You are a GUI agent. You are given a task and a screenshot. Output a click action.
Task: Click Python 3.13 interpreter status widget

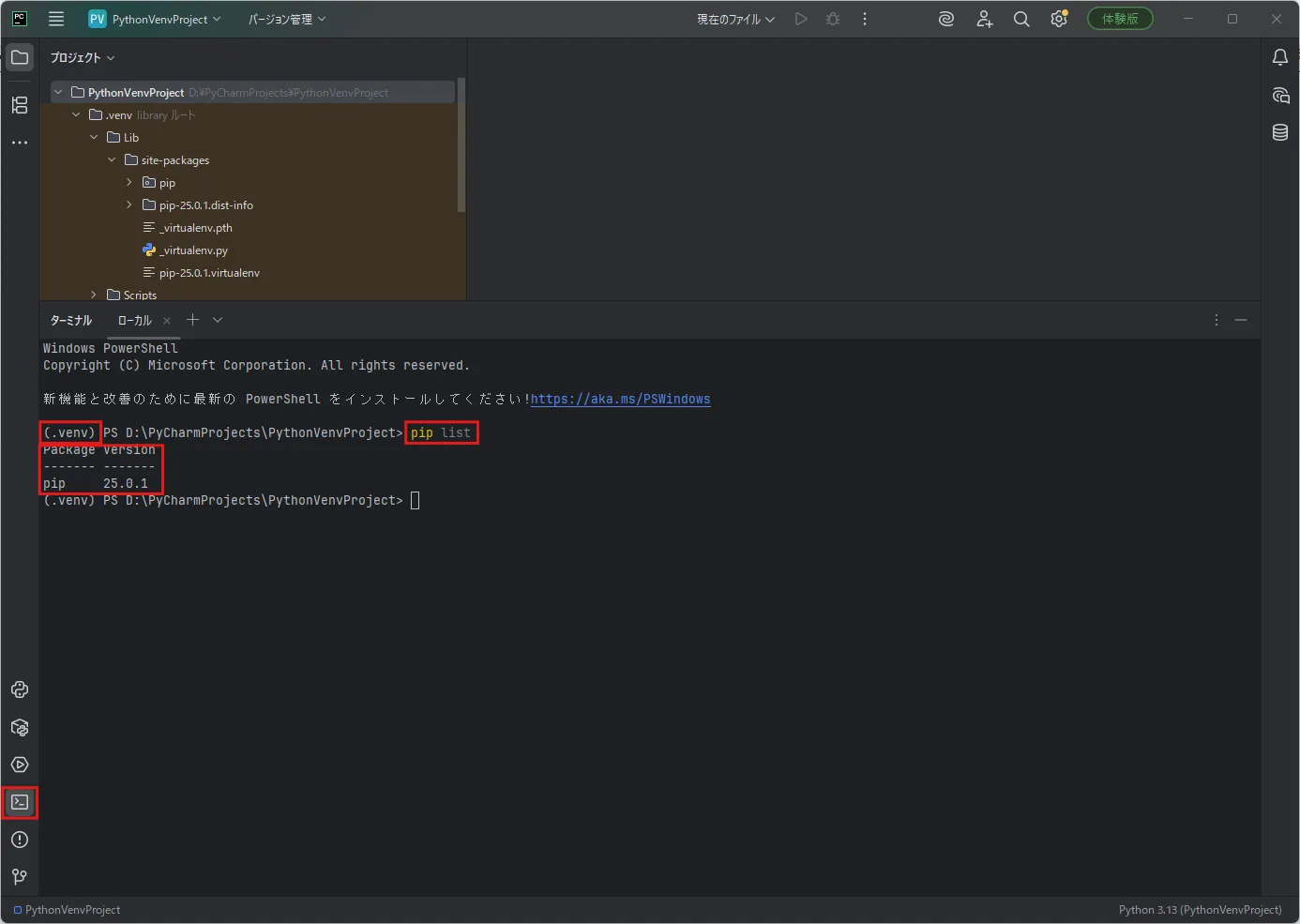(1200, 910)
